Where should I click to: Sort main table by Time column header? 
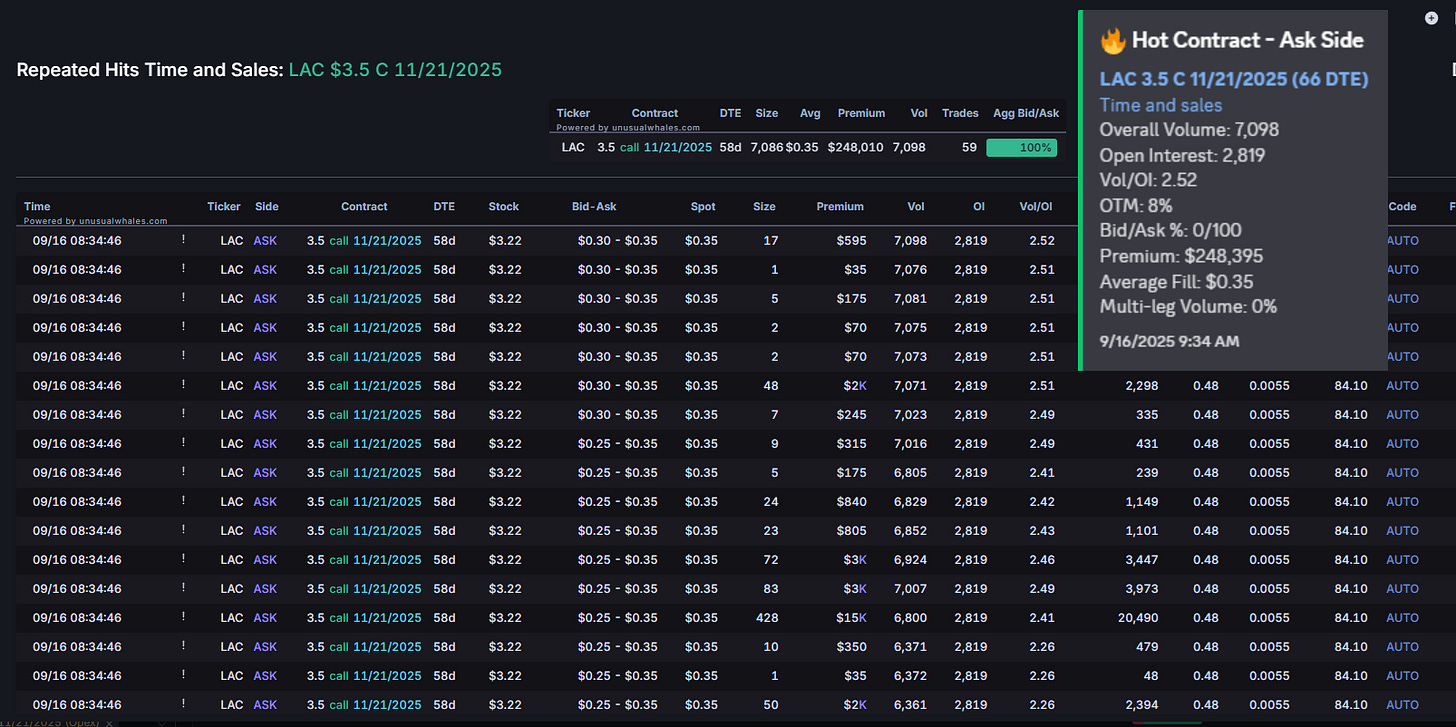(37, 207)
